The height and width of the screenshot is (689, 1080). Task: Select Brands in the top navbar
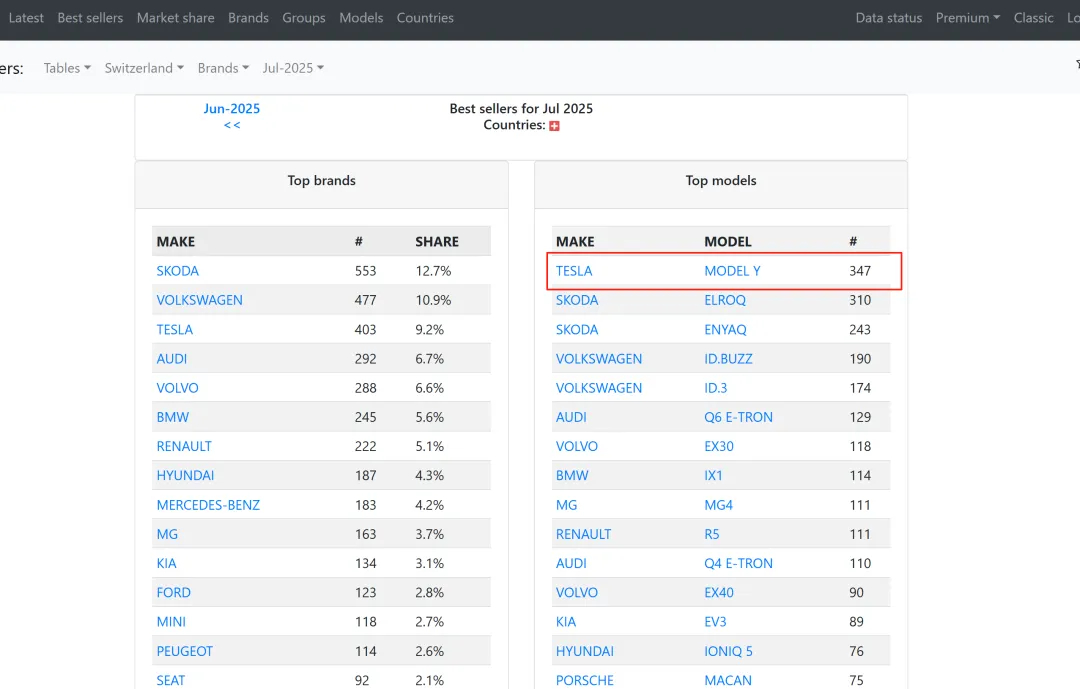pyautogui.click(x=249, y=18)
